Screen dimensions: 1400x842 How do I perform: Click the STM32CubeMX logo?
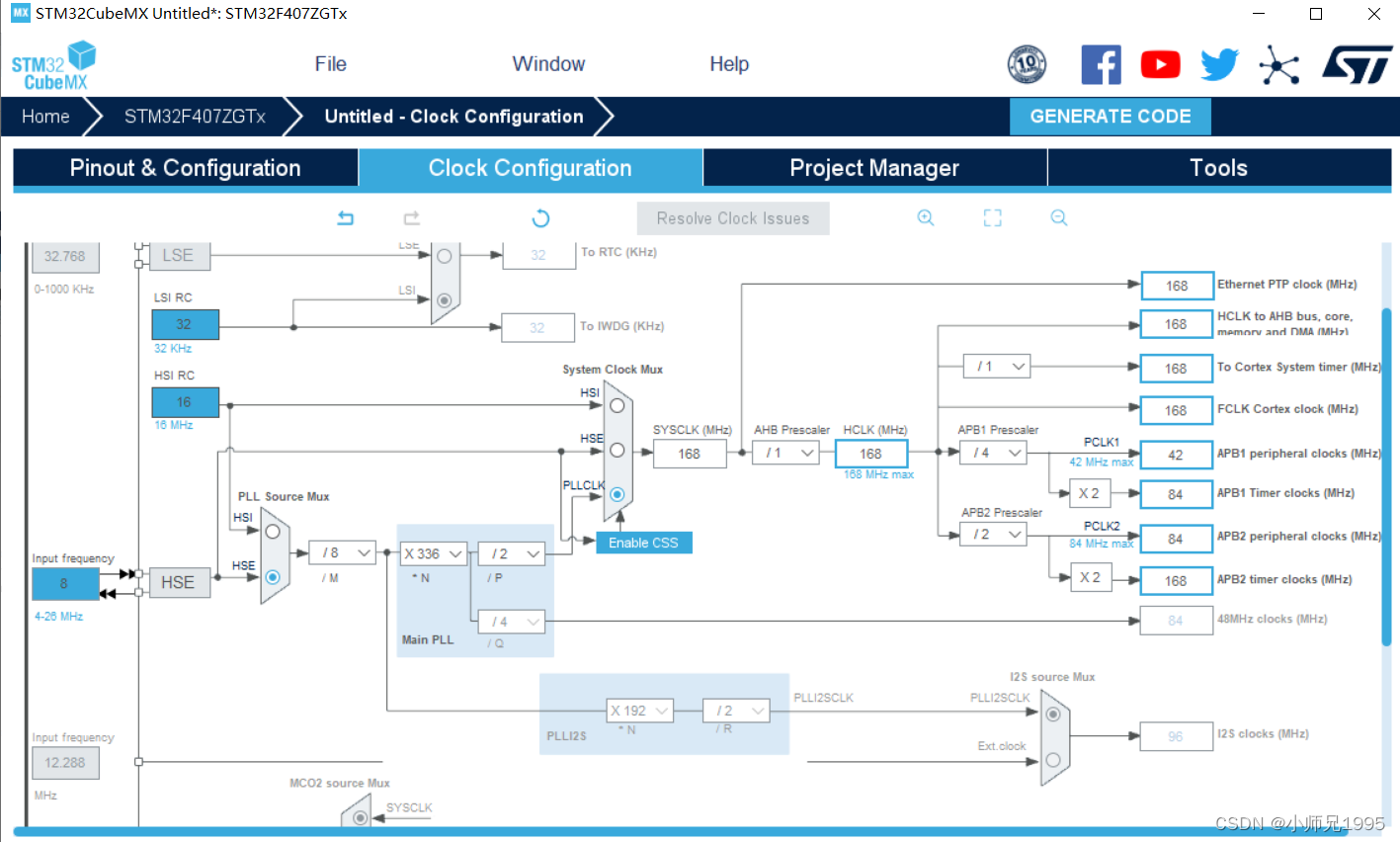(53, 65)
